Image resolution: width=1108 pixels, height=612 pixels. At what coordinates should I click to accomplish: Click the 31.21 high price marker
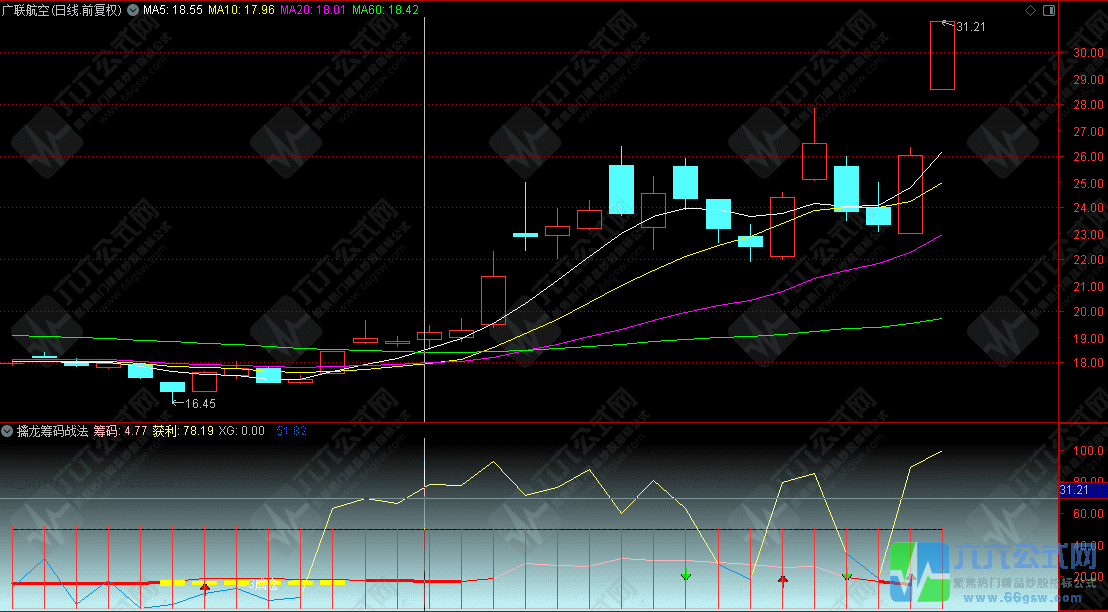pos(970,27)
